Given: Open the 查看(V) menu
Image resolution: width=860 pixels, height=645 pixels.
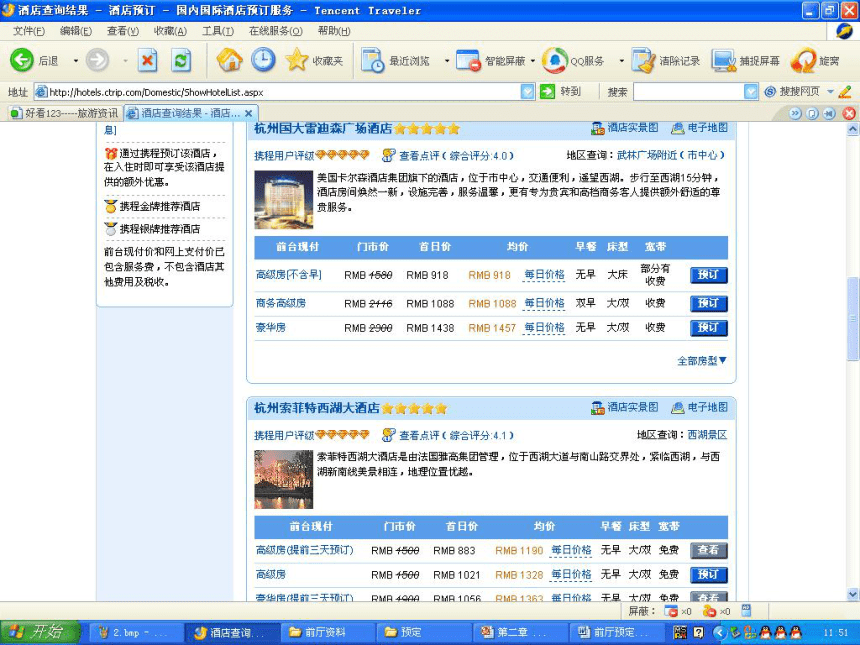Looking at the screenshot, I should coord(123,31).
